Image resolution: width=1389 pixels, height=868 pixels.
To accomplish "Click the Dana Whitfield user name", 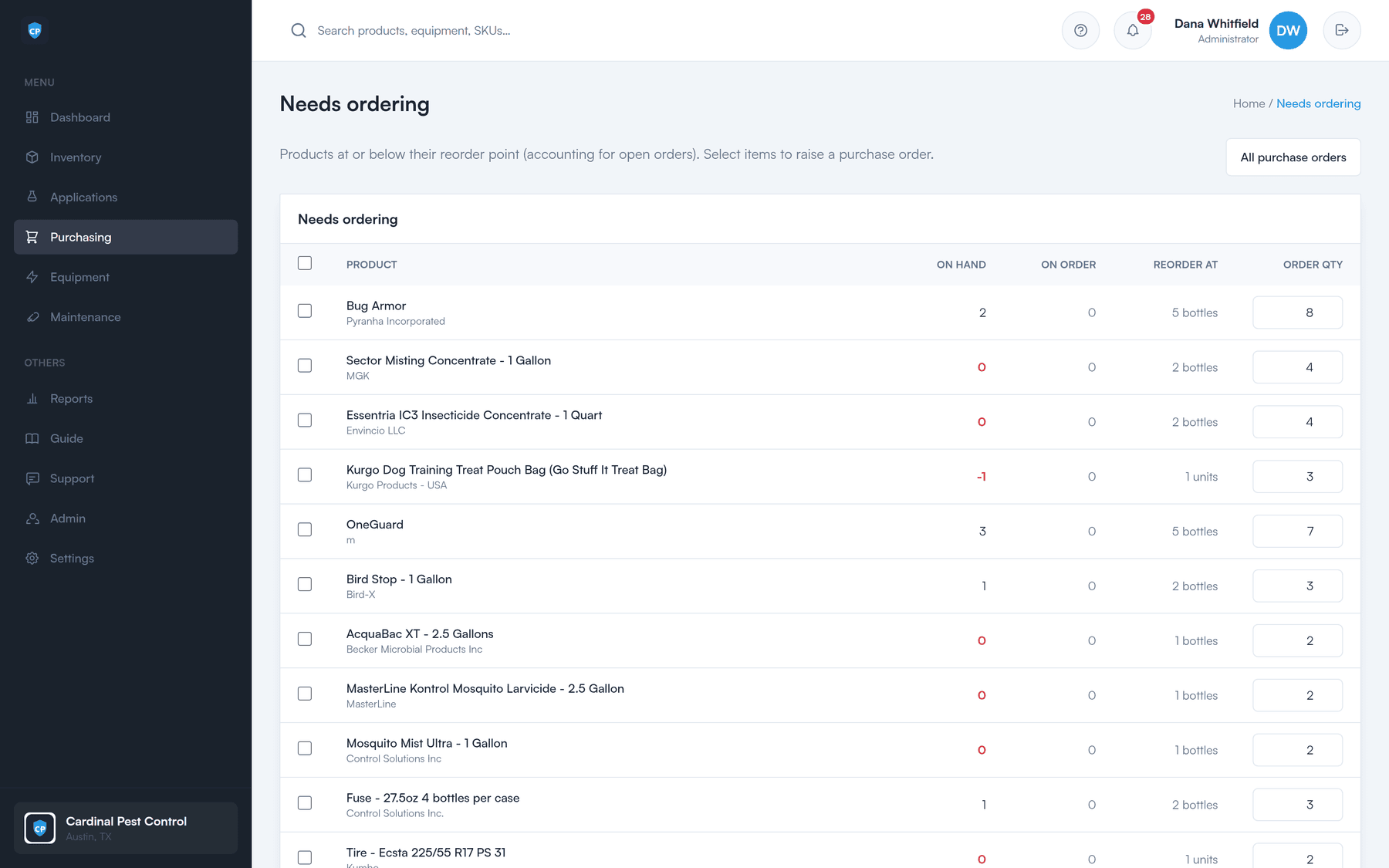I will 1216,24.
